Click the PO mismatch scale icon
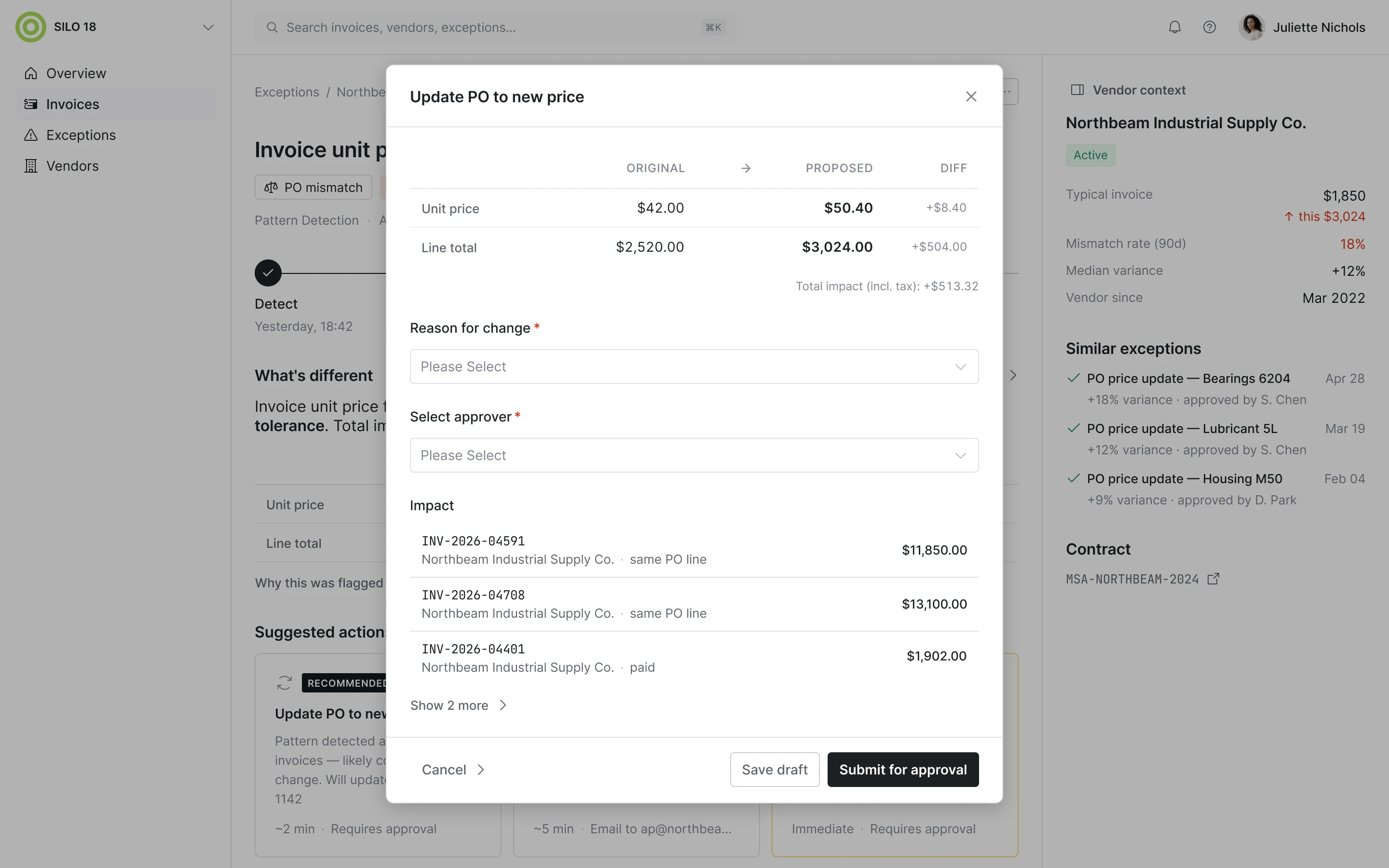This screenshot has width=1389, height=868. [x=271, y=188]
